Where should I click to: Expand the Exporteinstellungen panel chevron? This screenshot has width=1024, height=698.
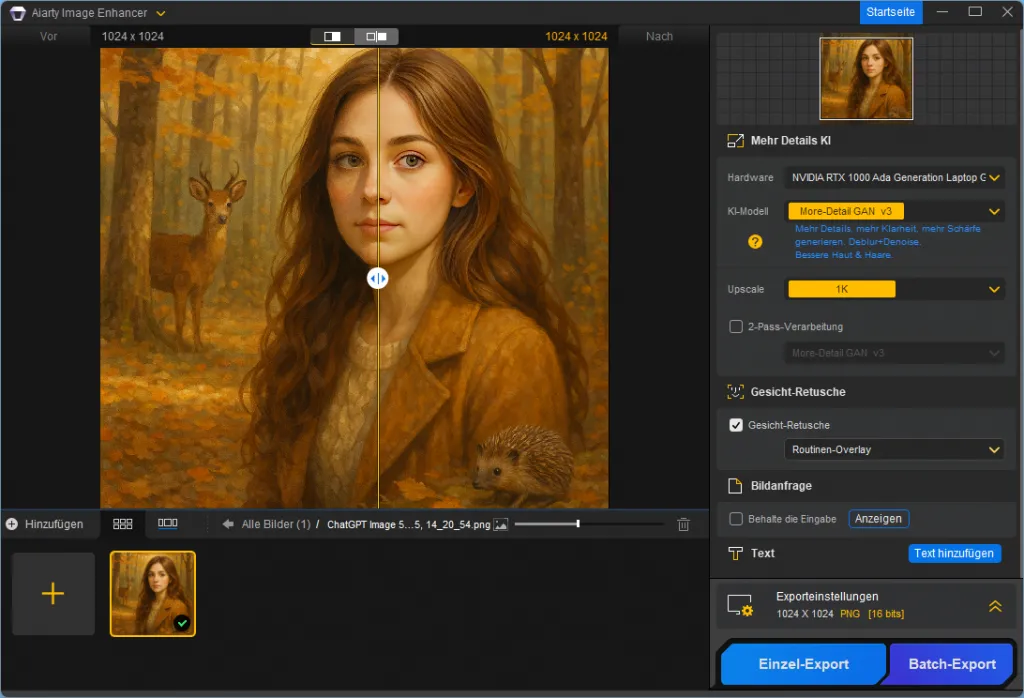tap(995, 606)
